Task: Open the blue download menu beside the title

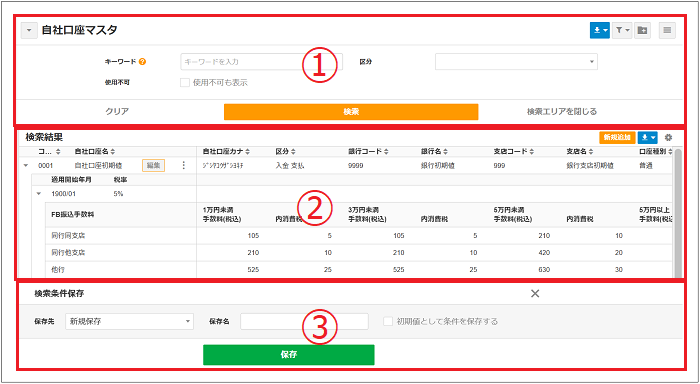Action: coord(600,30)
